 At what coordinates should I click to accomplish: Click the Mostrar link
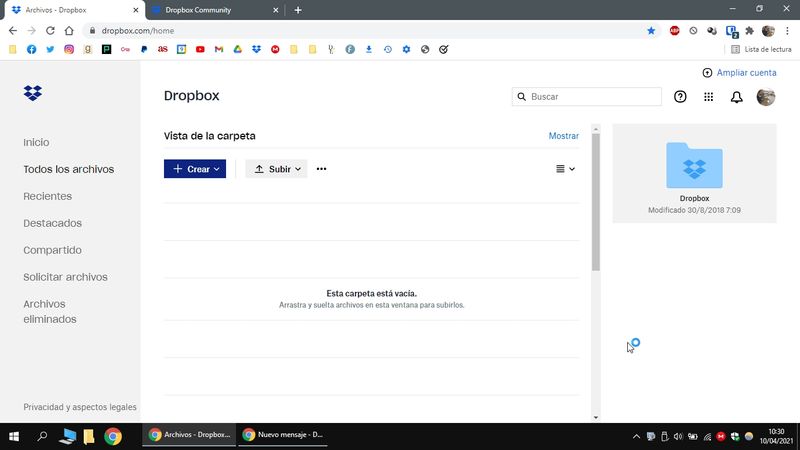pos(563,136)
